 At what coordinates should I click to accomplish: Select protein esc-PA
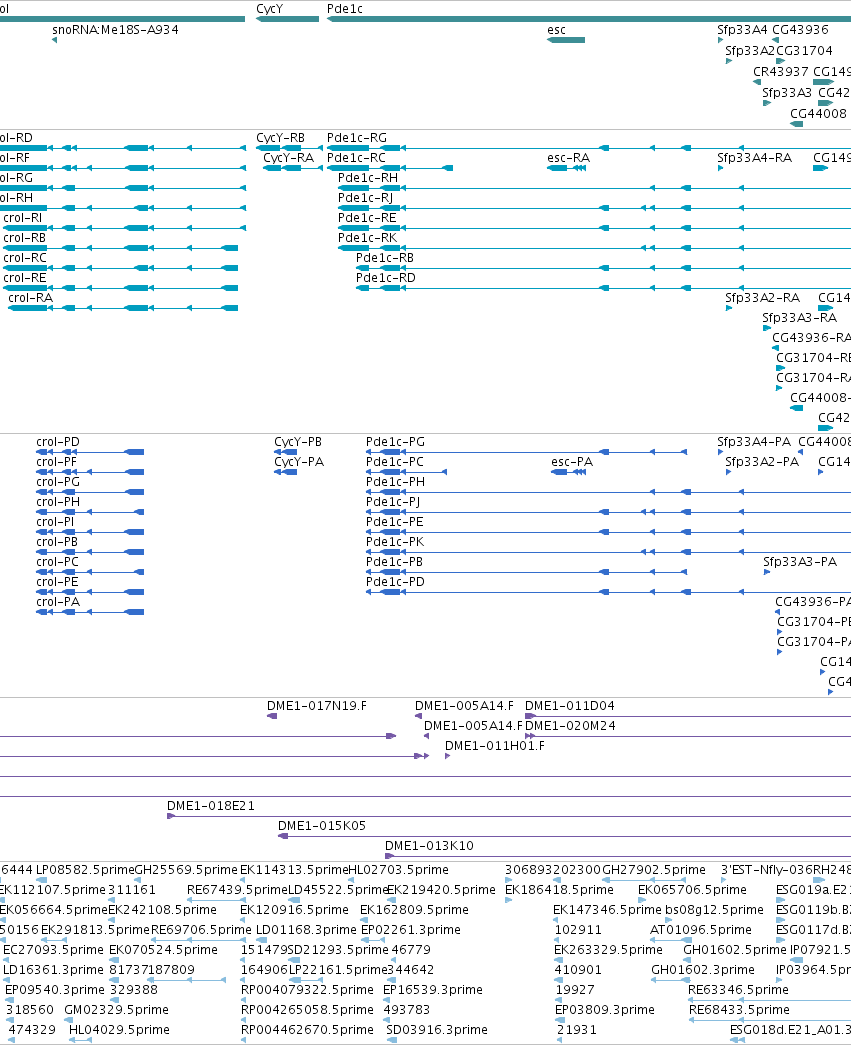point(572,462)
